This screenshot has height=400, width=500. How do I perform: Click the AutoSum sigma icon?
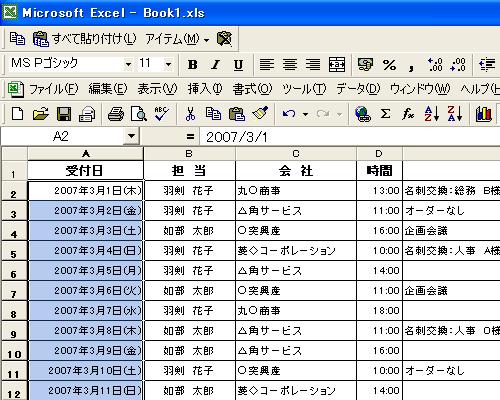tap(386, 114)
